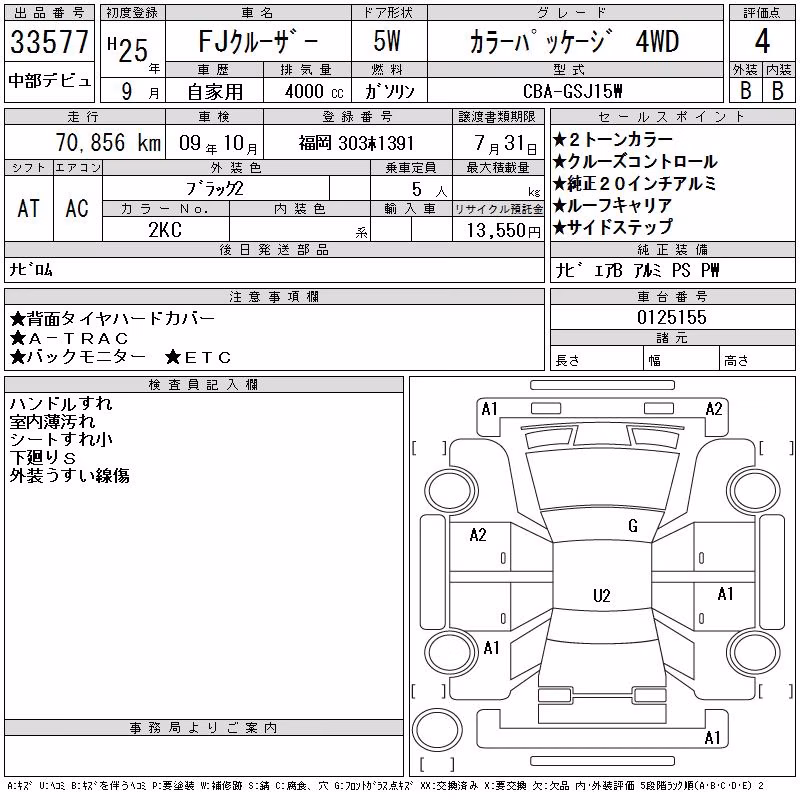The height and width of the screenshot is (800, 800).
Task: Click note ★バックモニター
Action: pos(78,357)
